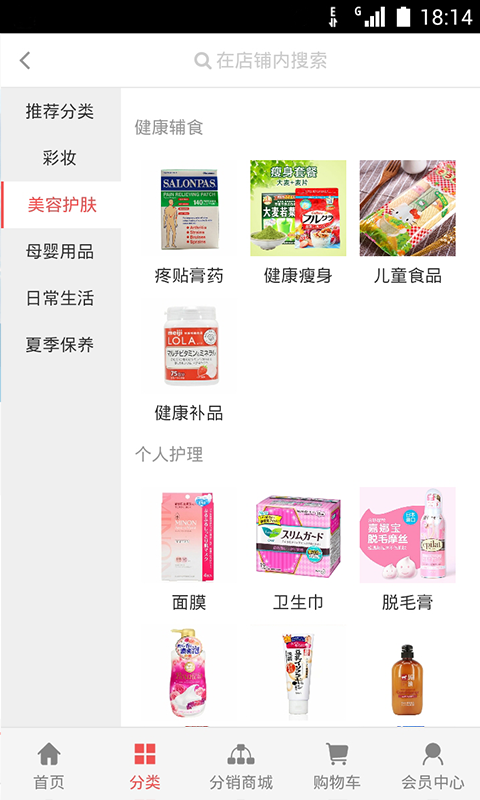Tap the back arrow icon
Viewport: 480px width, 800px height.
click(25, 61)
